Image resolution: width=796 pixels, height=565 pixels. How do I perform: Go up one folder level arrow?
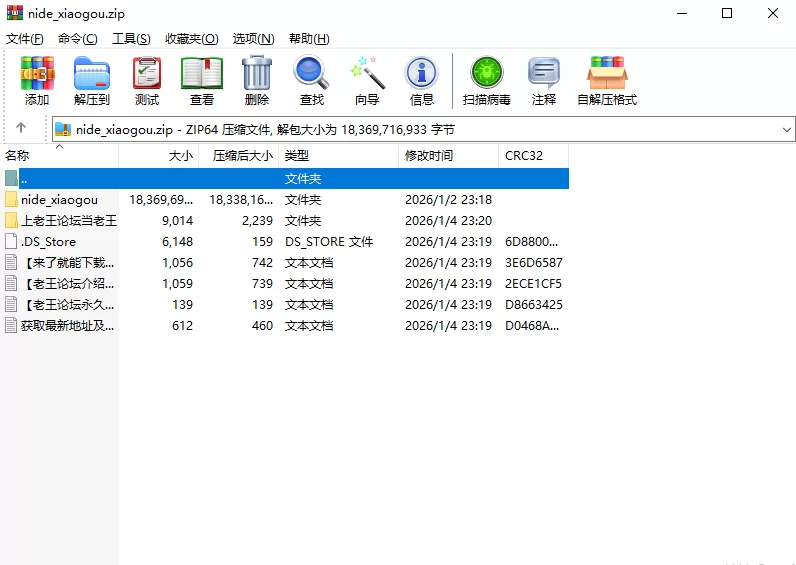(21, 129)
